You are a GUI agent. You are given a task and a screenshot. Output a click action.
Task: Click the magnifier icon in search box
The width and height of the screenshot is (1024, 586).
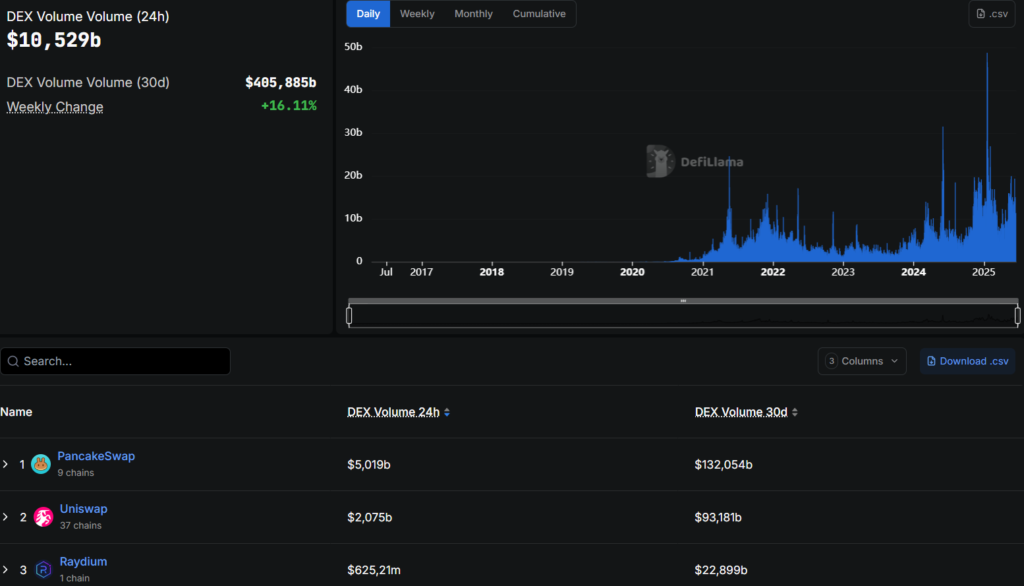click(12, 361)
